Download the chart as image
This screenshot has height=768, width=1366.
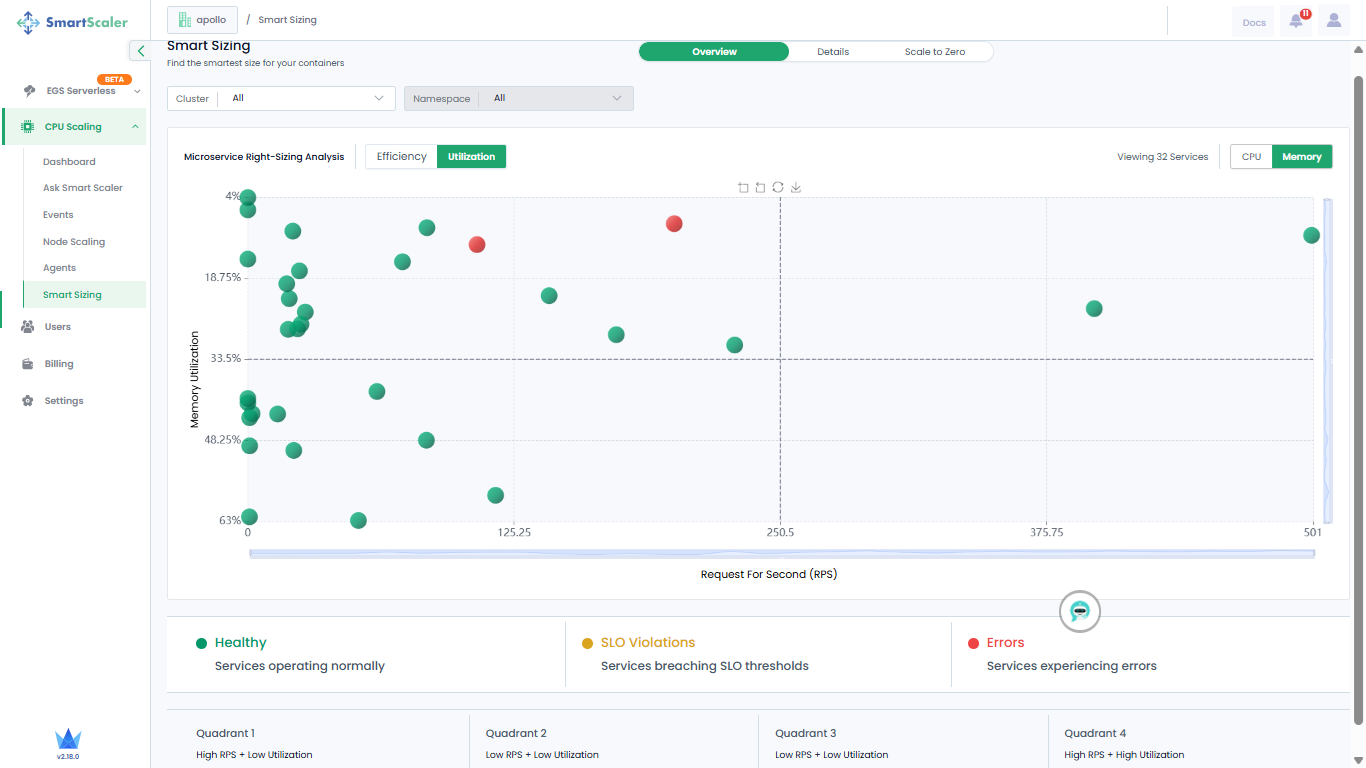tap(796, 187)
